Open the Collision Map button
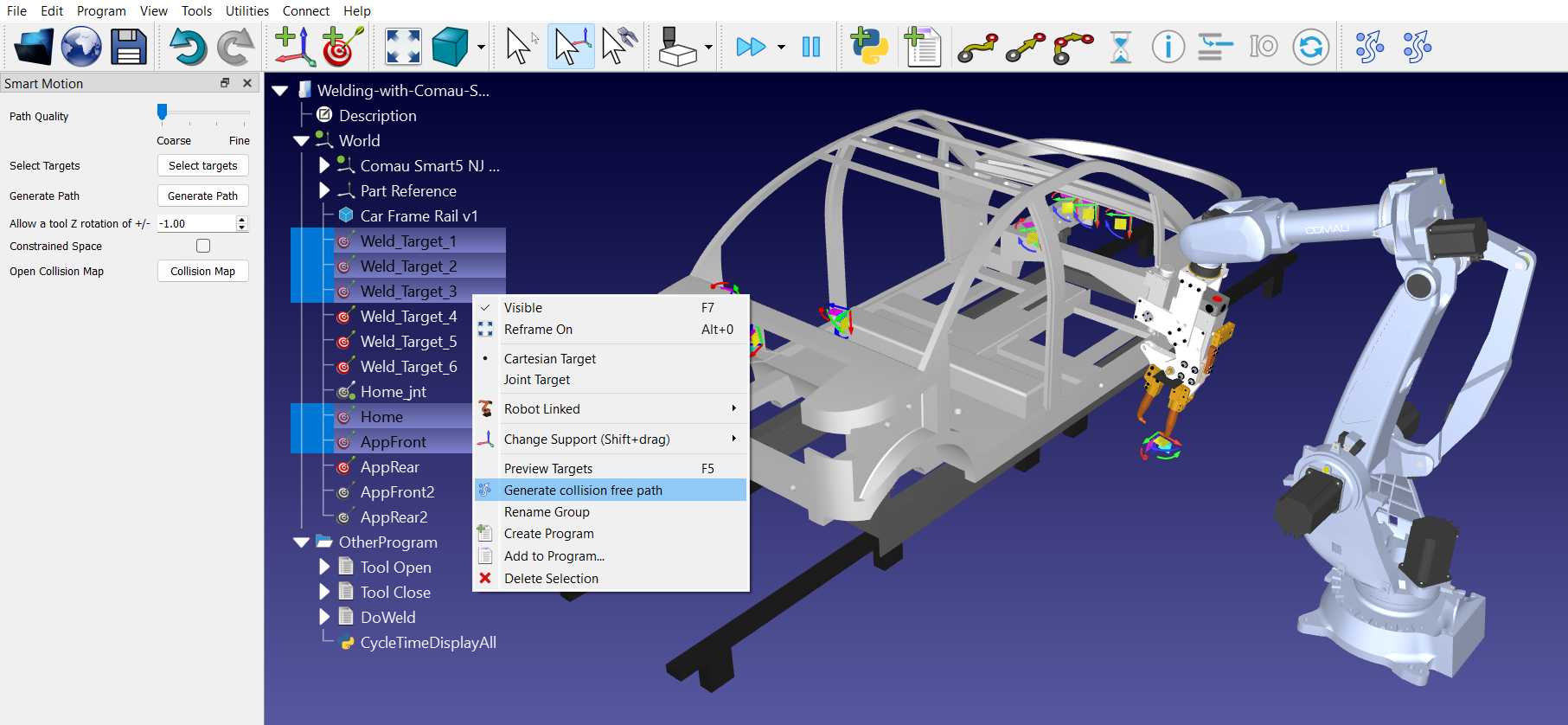The image size is (1568, 725). point(203,271)
